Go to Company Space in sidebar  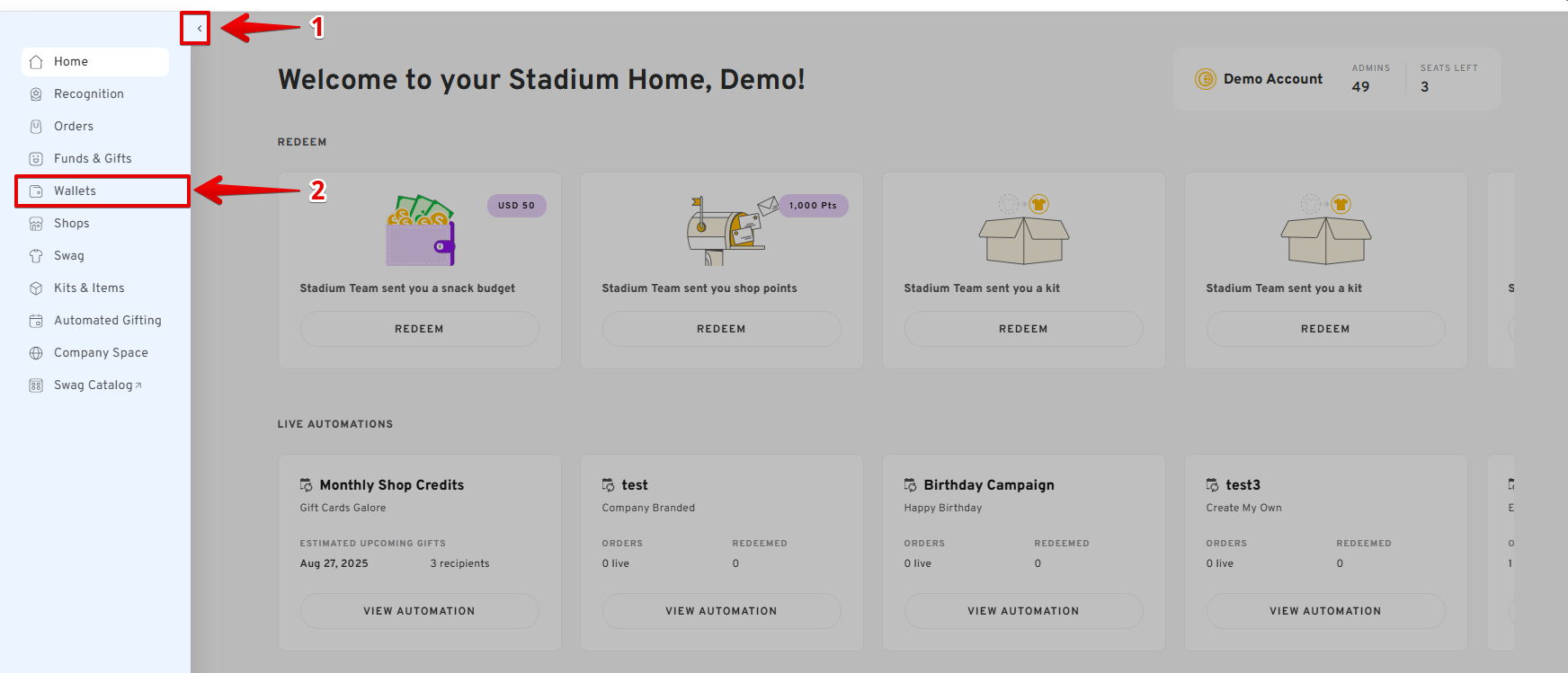tap(100, 353)
